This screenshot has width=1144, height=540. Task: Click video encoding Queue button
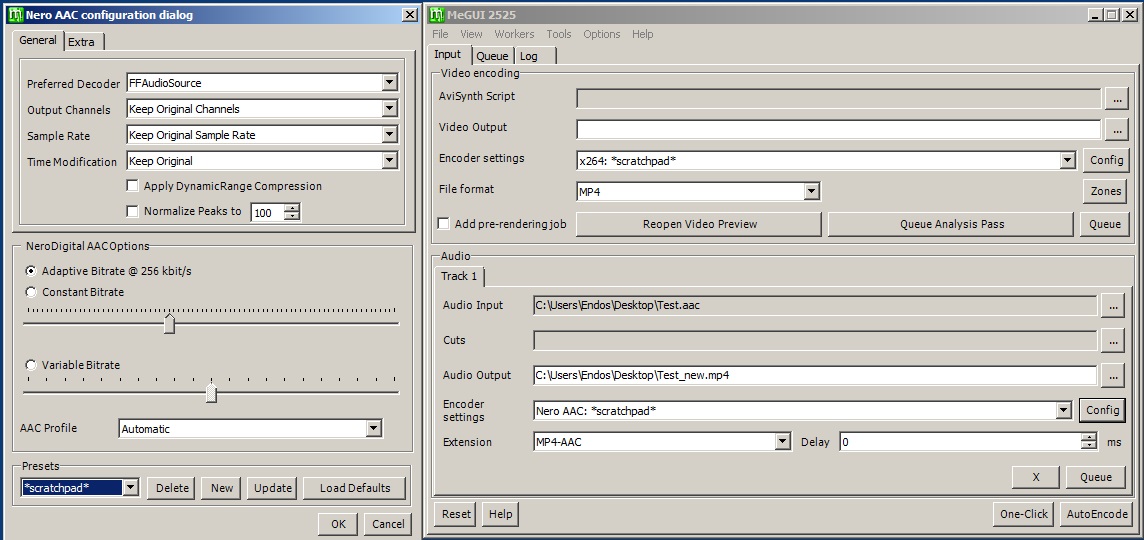click(x=1105, y=224)
